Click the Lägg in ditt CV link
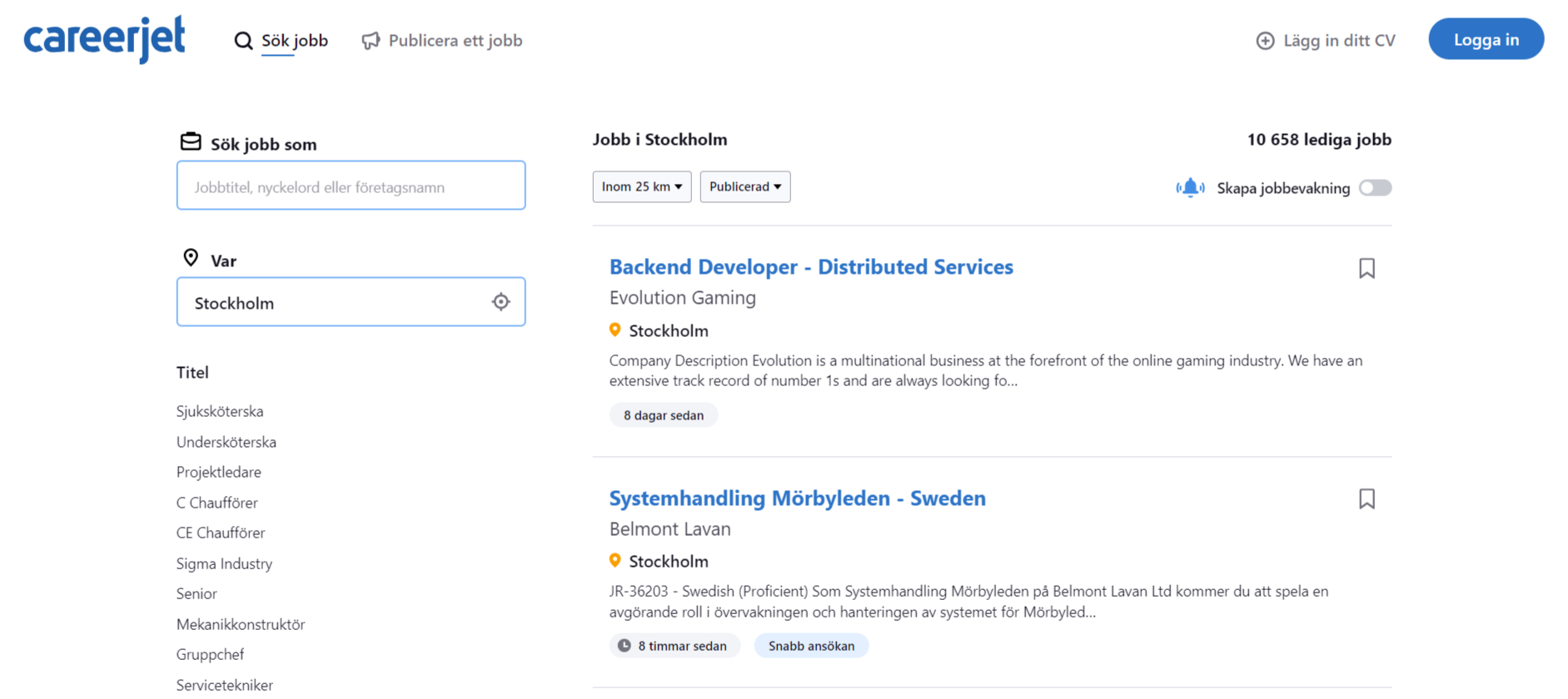The height and width of the screenshot is (699, 1568). coord(1339,41)
